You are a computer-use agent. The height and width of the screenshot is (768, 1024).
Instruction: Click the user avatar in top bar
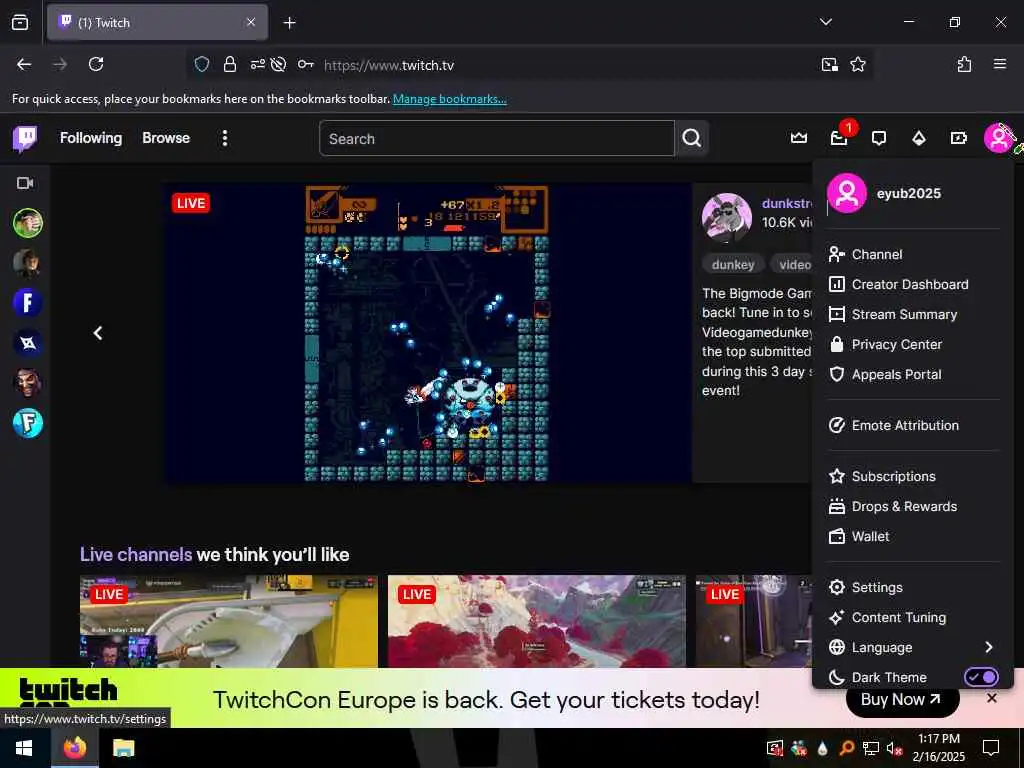pyautogui.click(x=999, y=138)
